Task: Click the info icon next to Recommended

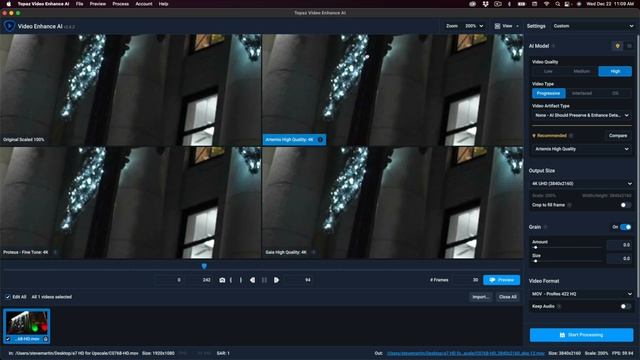Action: click(x=571, y=136)
